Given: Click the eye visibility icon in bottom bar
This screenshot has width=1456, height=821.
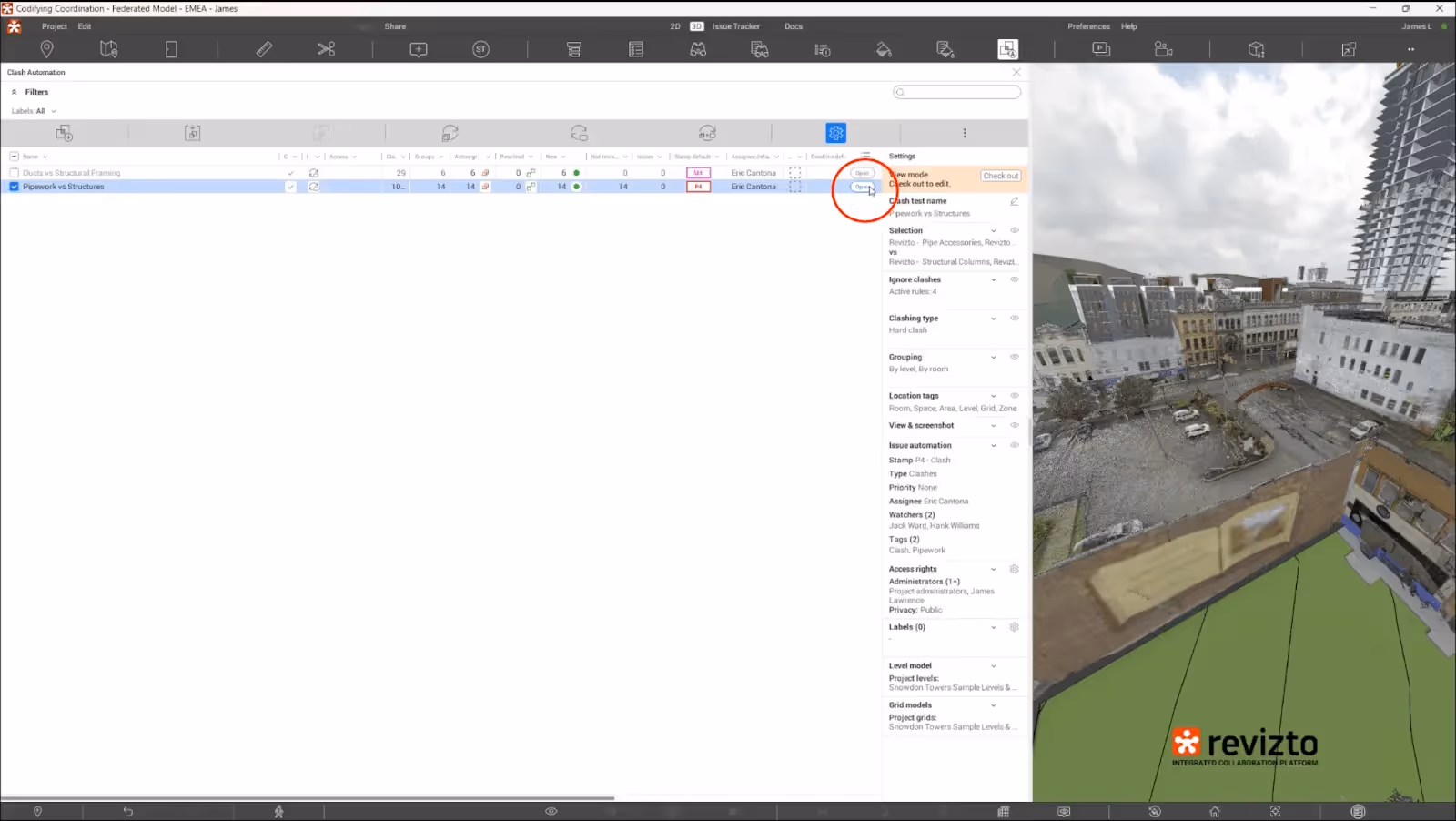Looking at the screenshot, I should pyautogui.click(x=551, y=811).
